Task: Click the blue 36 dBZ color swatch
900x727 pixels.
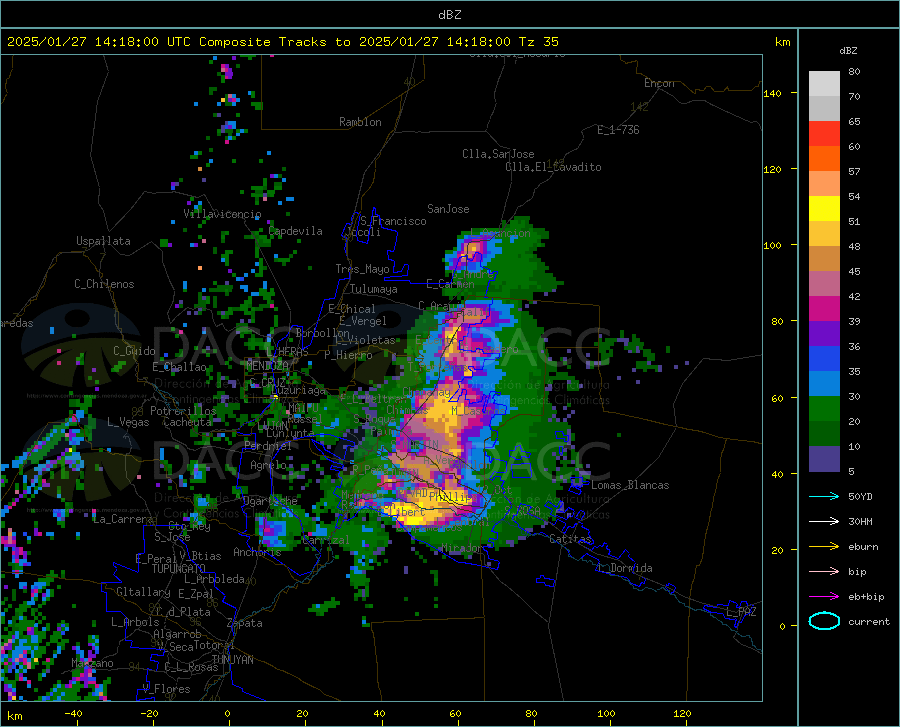Action: coord(824,359)
